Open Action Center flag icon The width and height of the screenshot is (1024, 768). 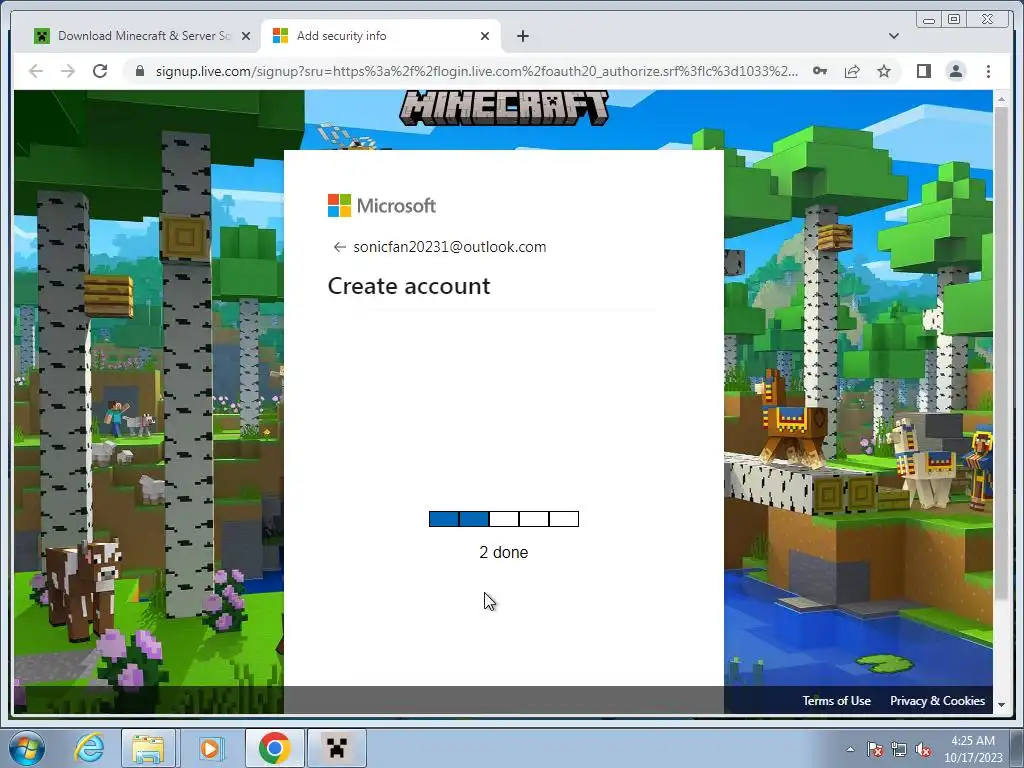point(875,749)
